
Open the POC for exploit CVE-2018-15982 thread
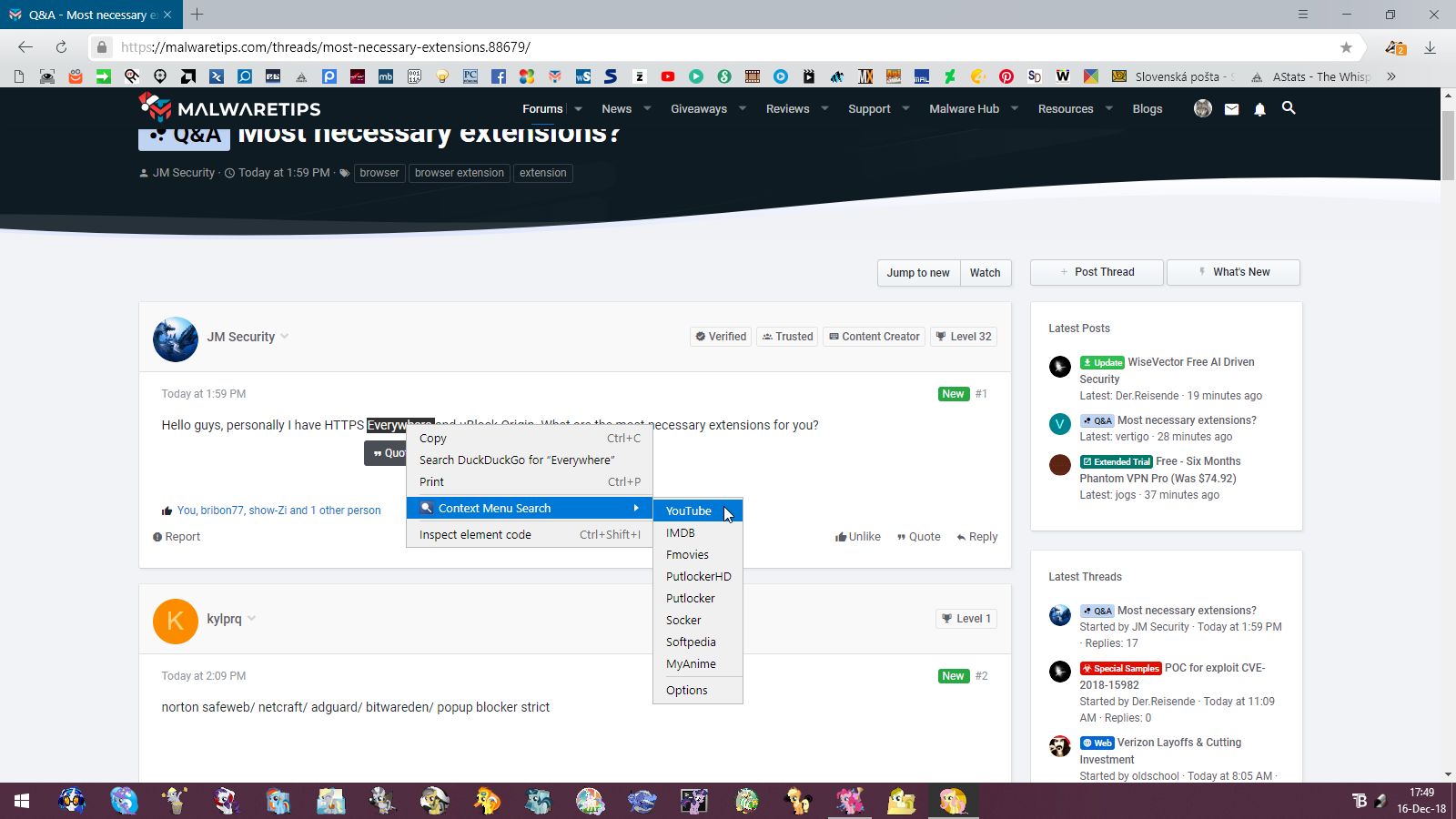(1172, 676)
